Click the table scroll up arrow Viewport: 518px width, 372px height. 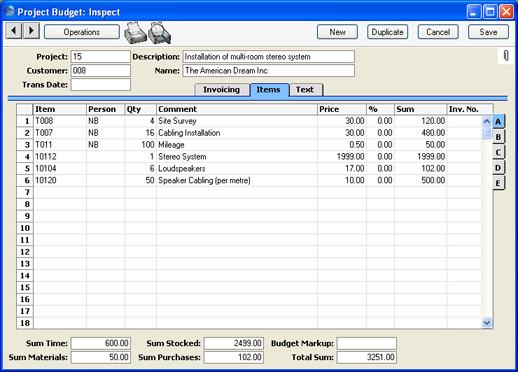[487, 121]
